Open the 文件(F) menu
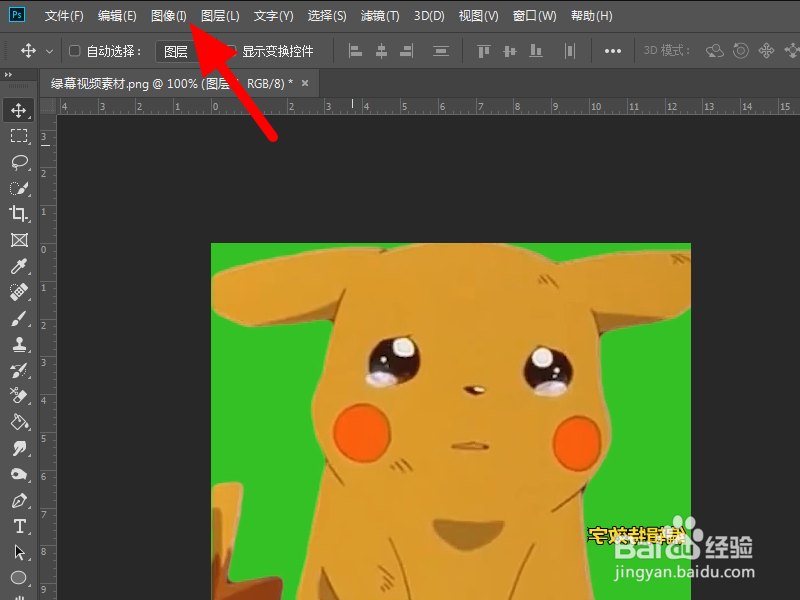The image size is (800, 600). click(x=64, y=16)
